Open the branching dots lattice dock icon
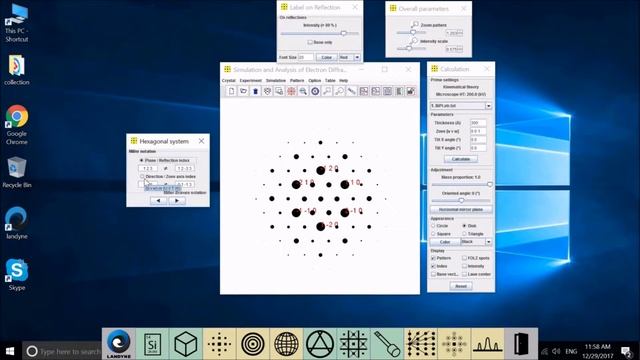Viewport: 640px width, 360px height. pos(420,344)
